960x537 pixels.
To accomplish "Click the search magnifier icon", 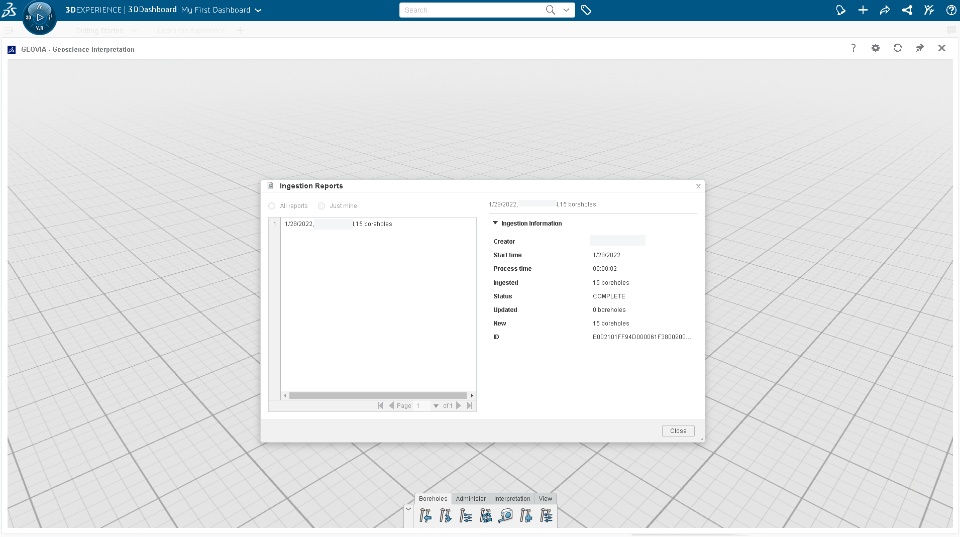I will (550, 10).
